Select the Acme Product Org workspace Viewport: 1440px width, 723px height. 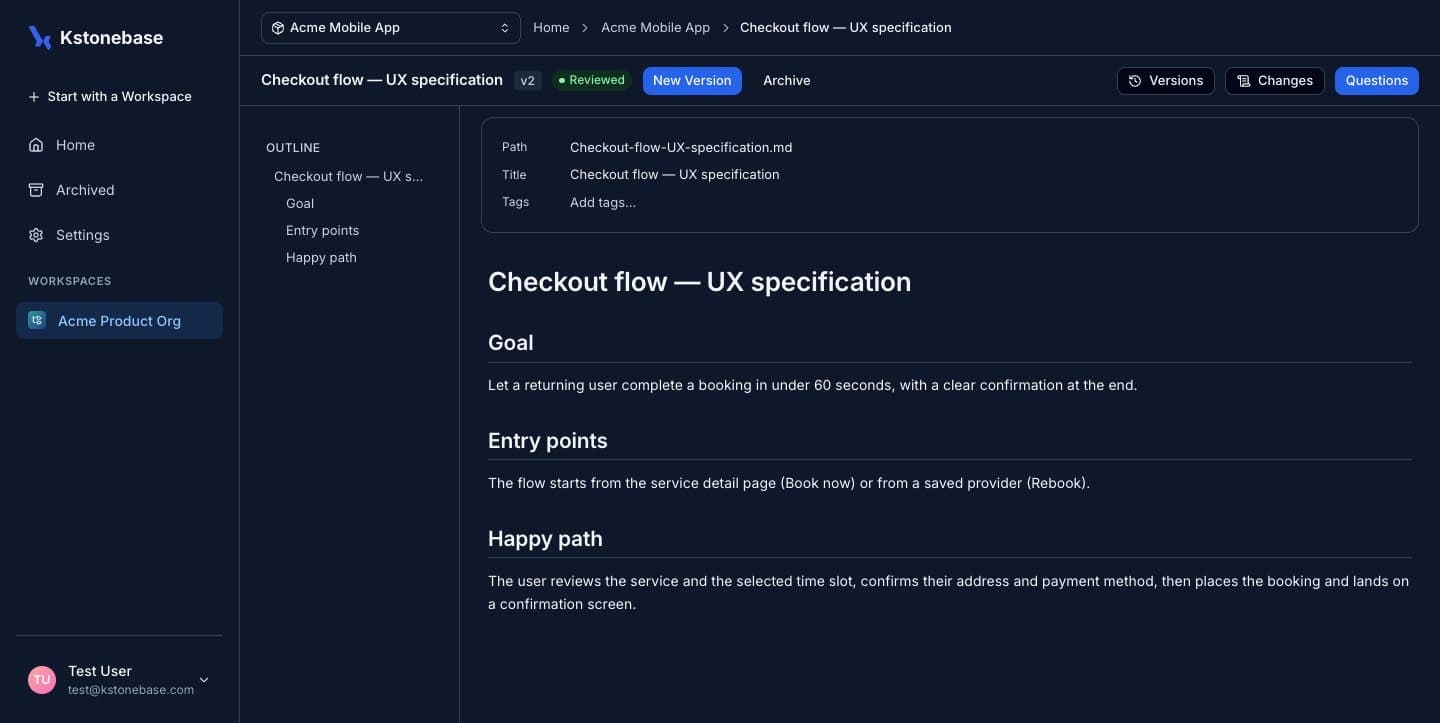(119, 321)
